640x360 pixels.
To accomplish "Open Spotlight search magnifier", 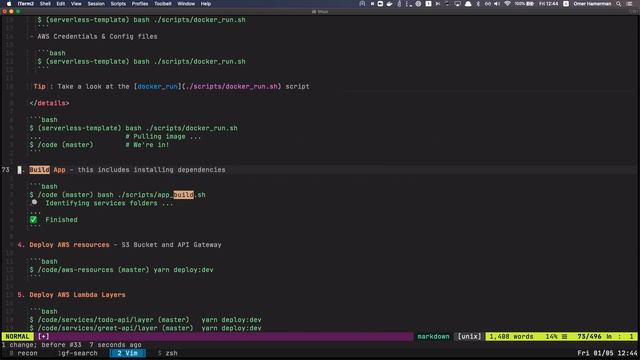I will 619,4.
